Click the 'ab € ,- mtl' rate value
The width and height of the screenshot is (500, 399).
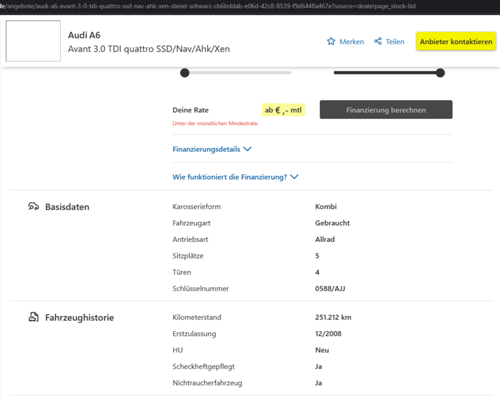(x=283, y=110)
